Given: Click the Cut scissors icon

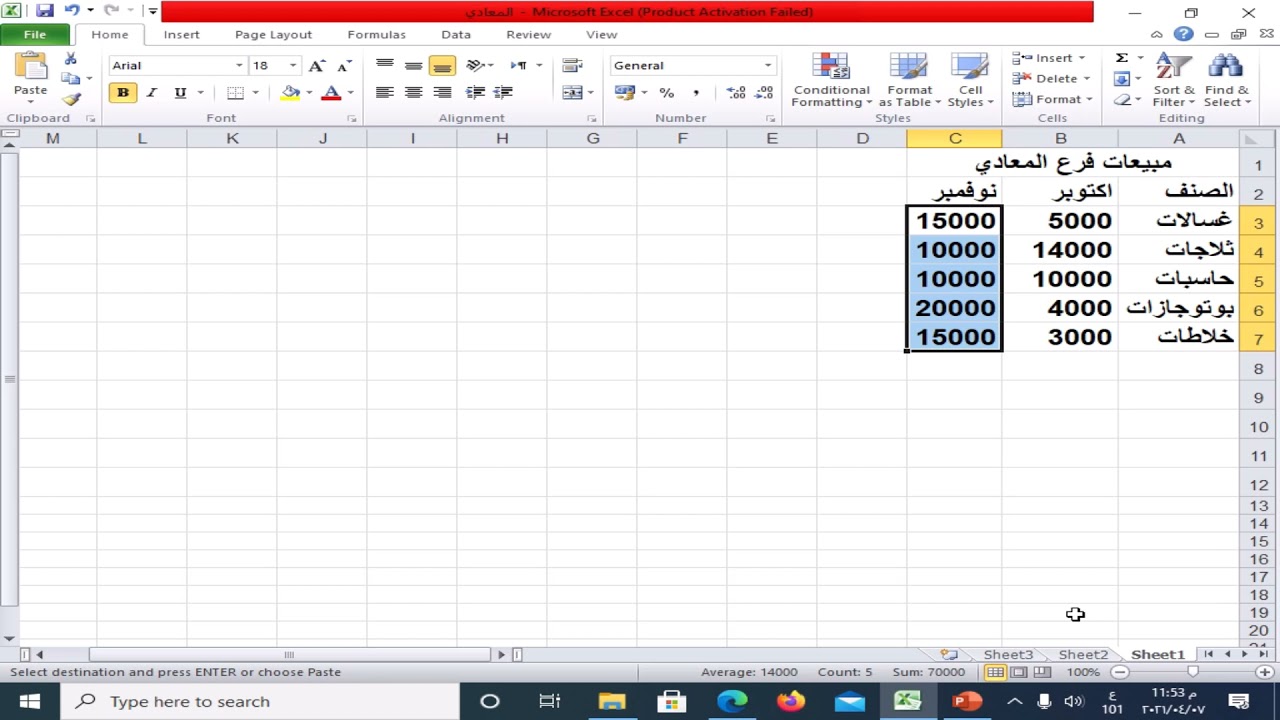Looking at the screenshot, I should coord(70,59).
